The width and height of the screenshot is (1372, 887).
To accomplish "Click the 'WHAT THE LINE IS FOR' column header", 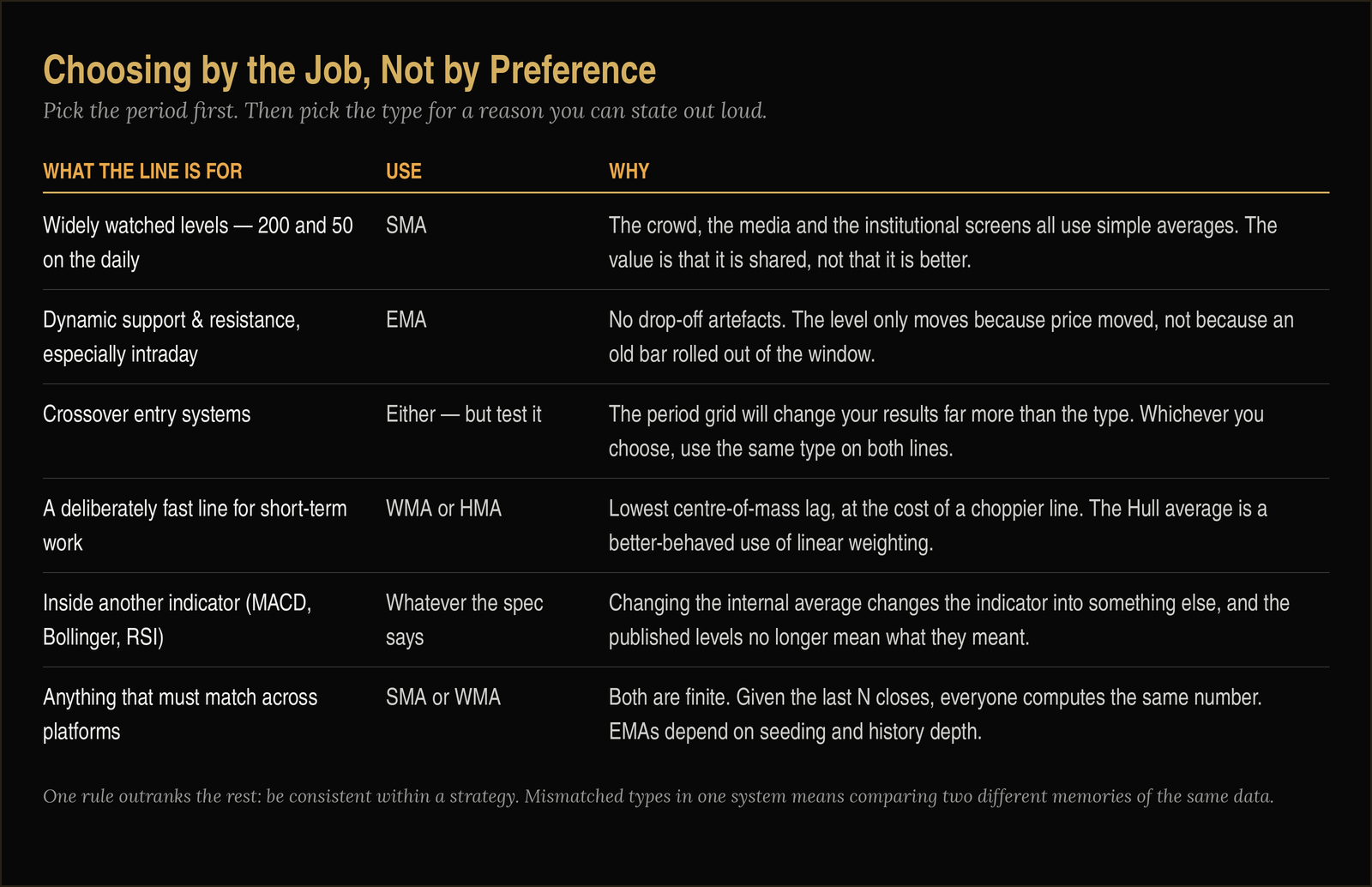I will pos(142,172).
